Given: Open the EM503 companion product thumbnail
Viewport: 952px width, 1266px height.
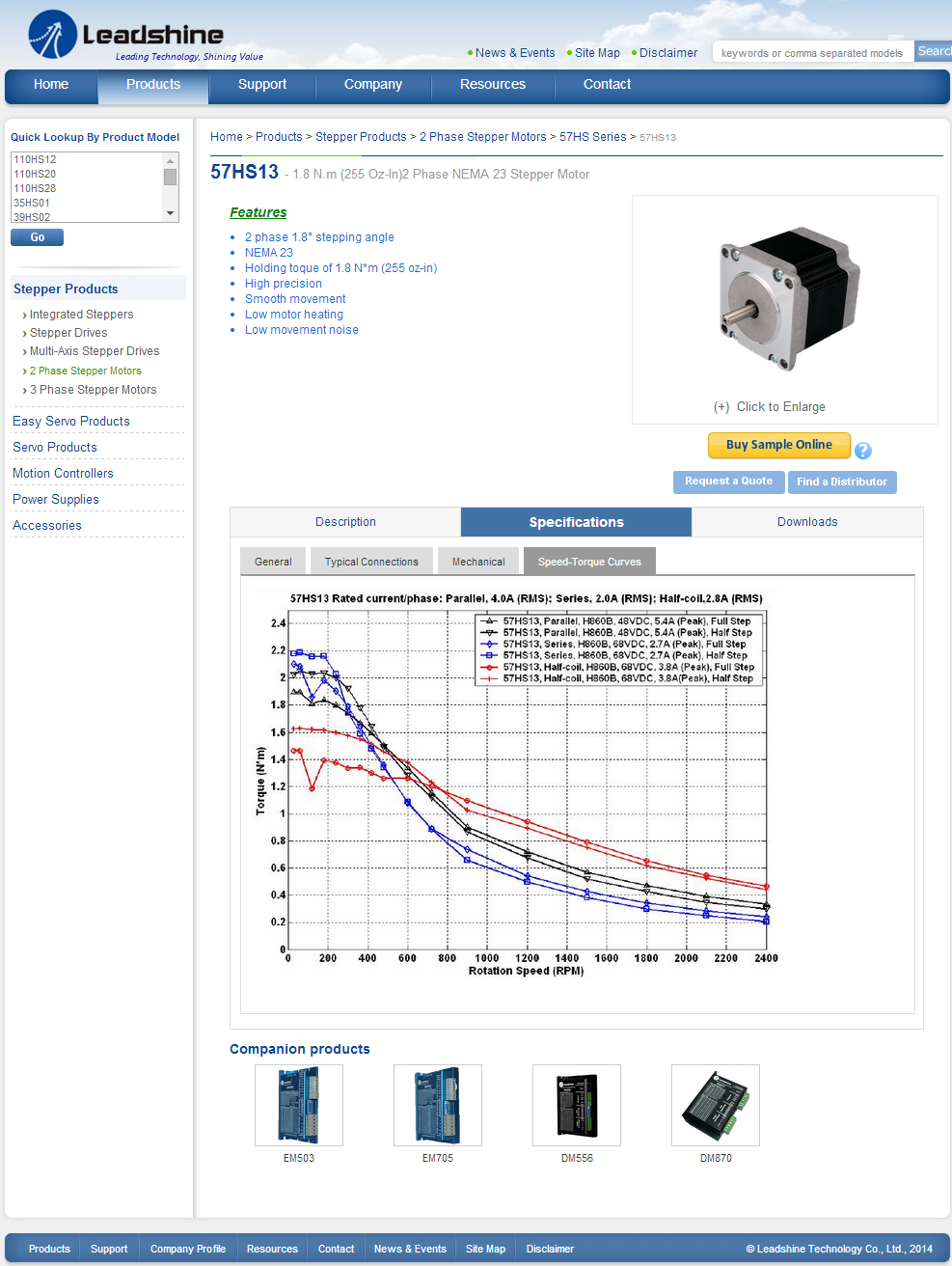Looking at the screenshot, I should tap(299, 1105).
